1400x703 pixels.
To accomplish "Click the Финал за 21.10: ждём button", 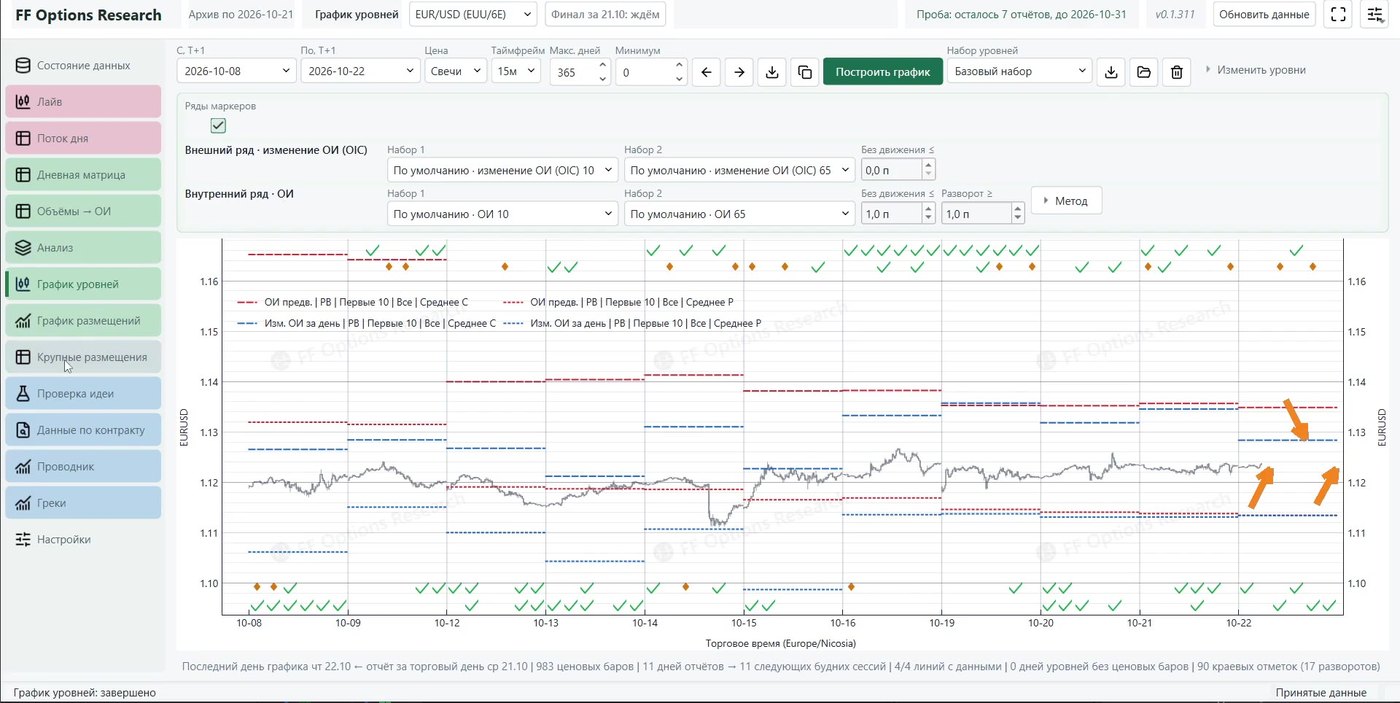I will pyautogui.click(x=605, y=15).
